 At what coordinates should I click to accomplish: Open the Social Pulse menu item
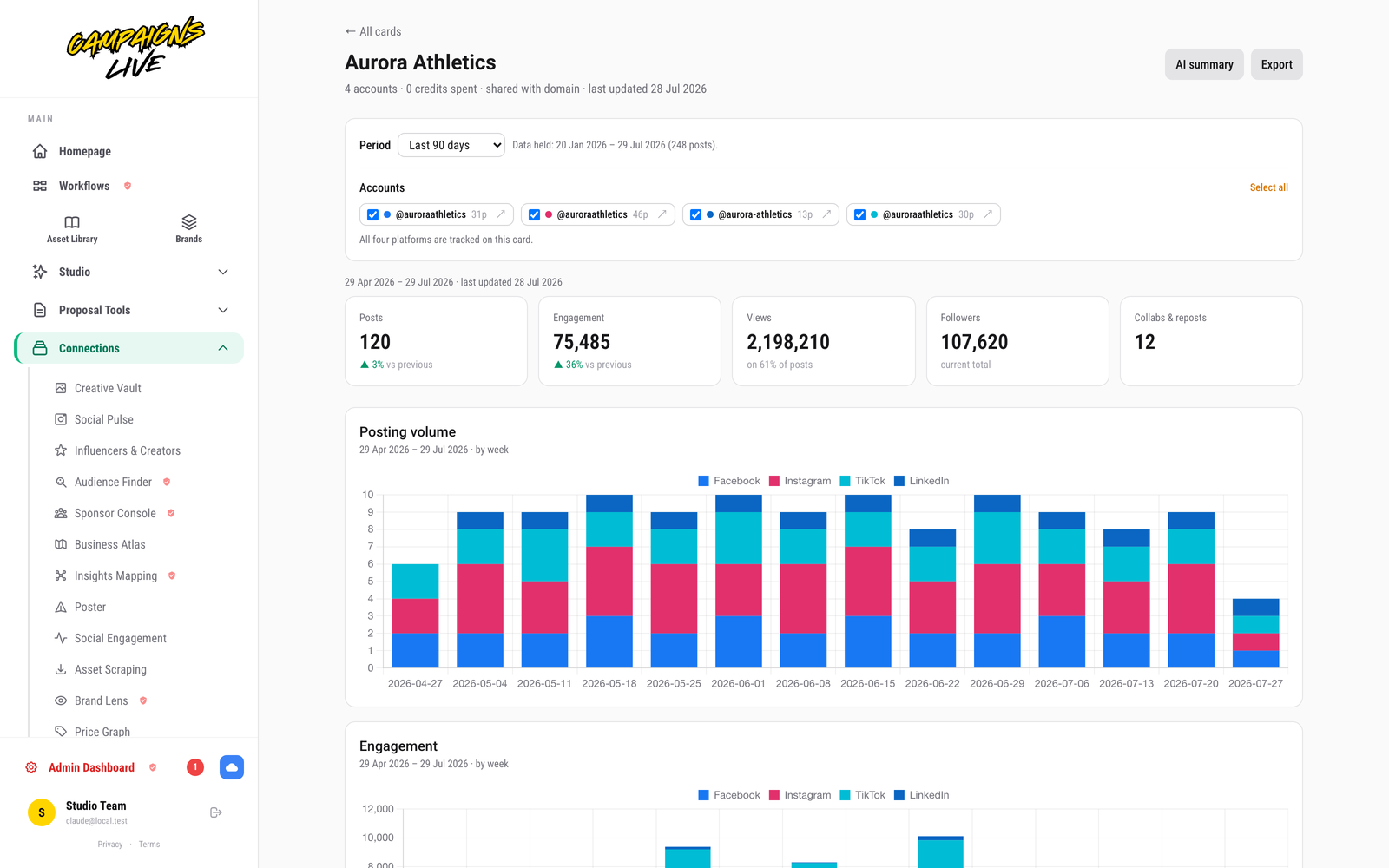104,419
